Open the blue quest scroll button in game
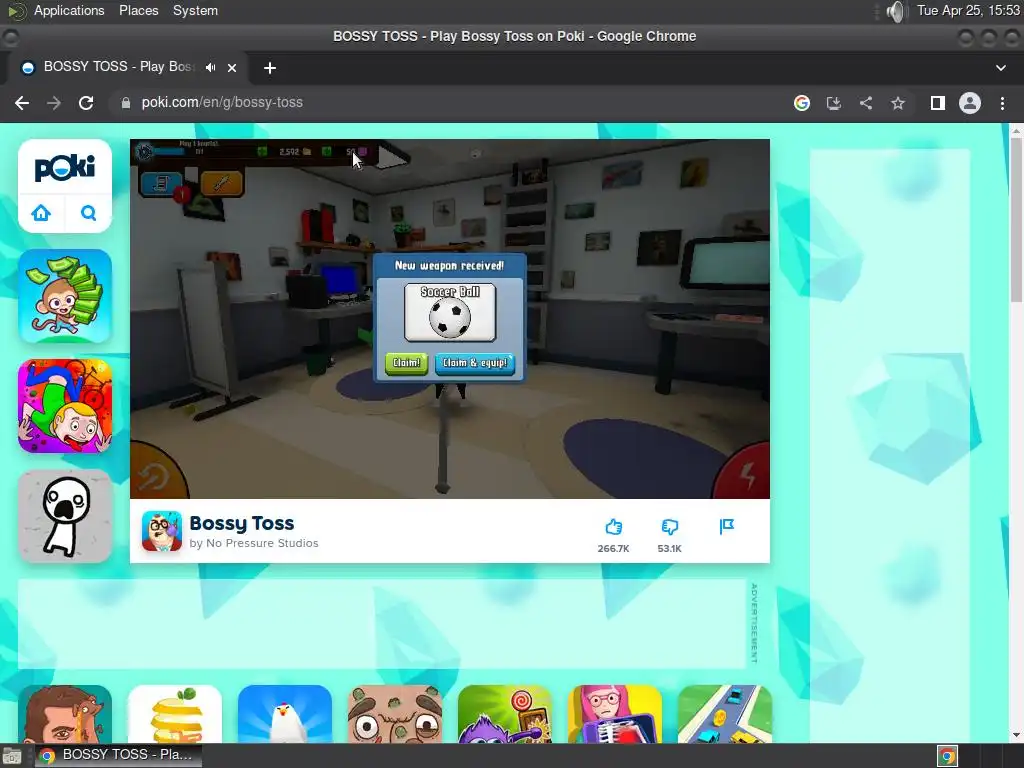This screenshot has height=768, width=1024. click(161, 184)
